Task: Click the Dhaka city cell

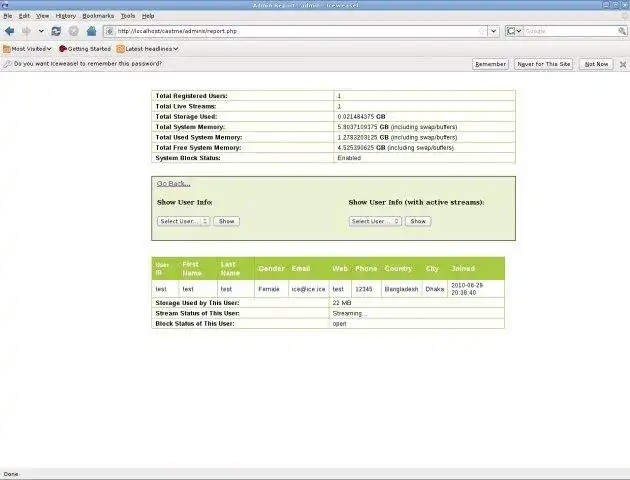Action: 435,289
